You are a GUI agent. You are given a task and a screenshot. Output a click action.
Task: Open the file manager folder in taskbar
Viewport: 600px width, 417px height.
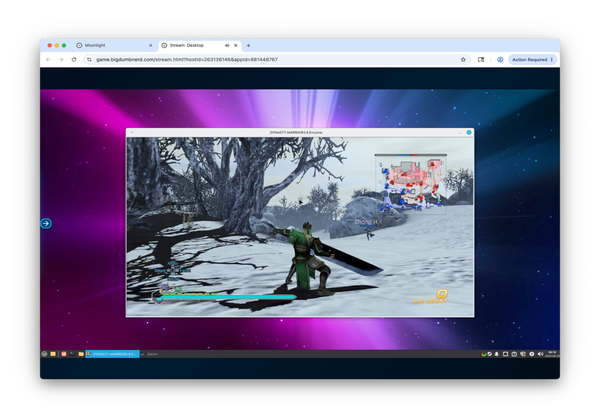81,354
